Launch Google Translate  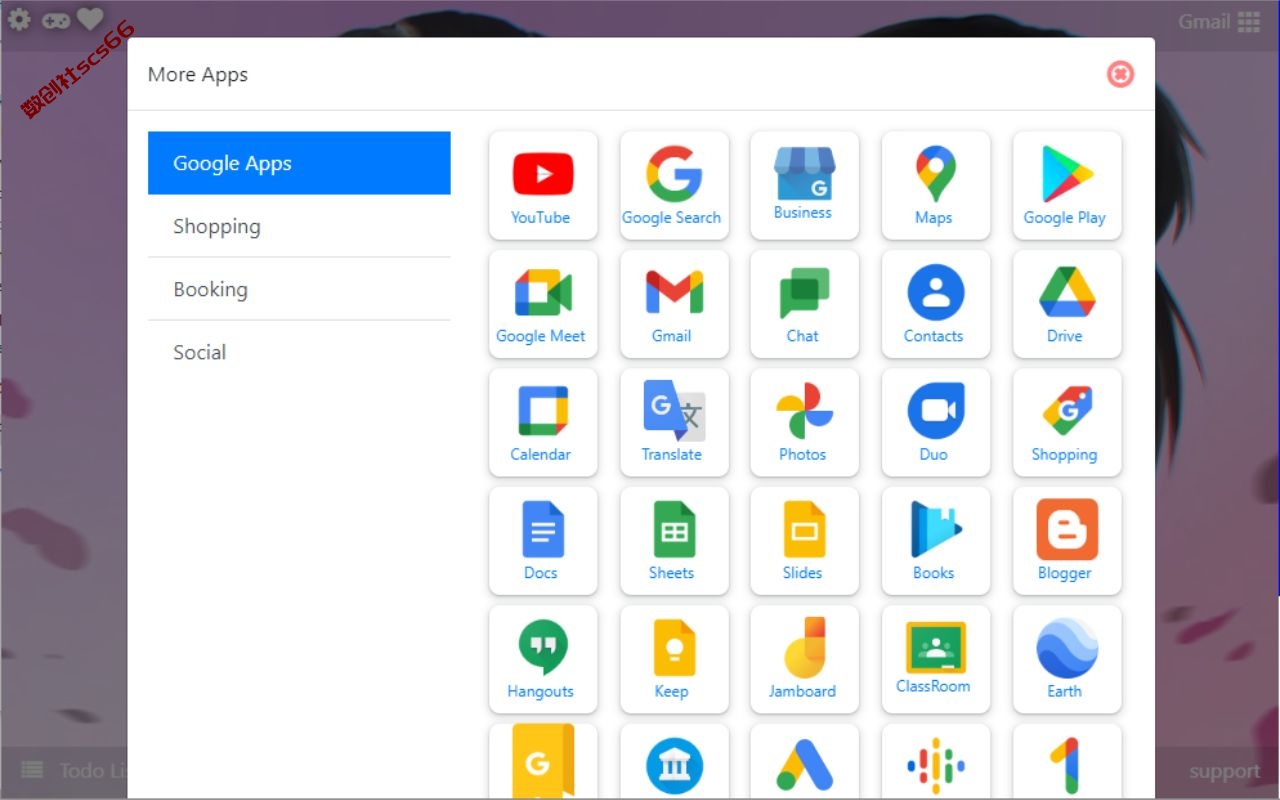tap(674, 422)
